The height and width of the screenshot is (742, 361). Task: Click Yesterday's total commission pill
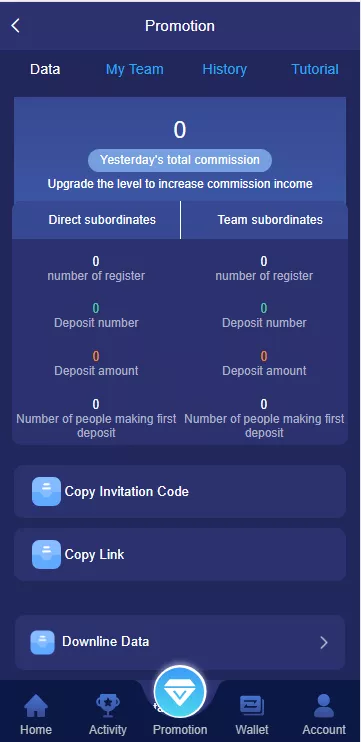click(x=180, y=160)
